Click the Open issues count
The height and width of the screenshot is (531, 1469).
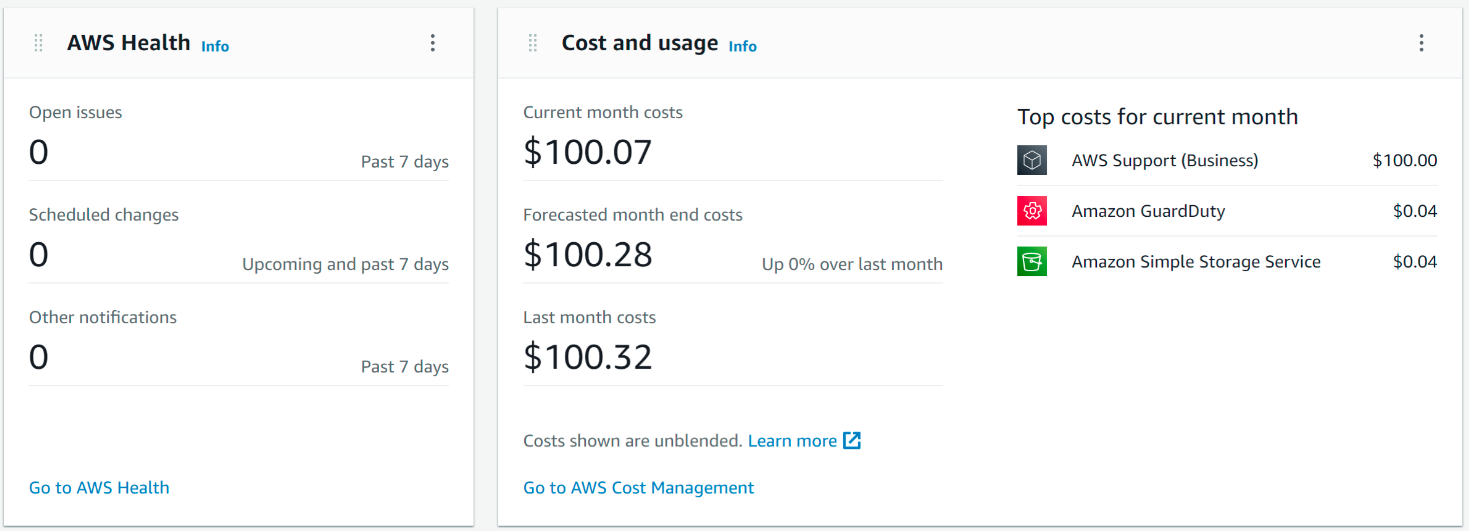(38, 152)
